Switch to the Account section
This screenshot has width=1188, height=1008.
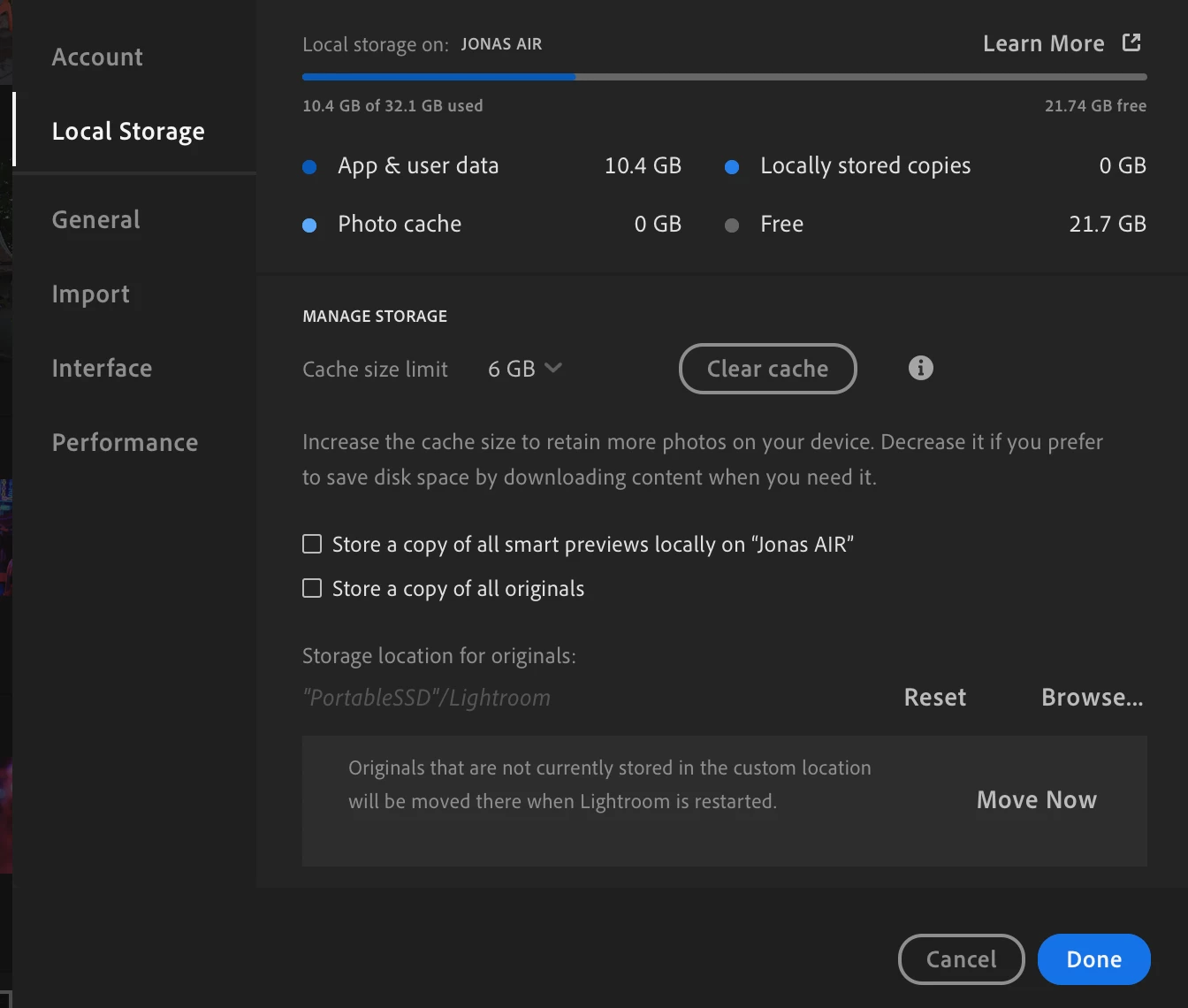(x=97, y=57)
